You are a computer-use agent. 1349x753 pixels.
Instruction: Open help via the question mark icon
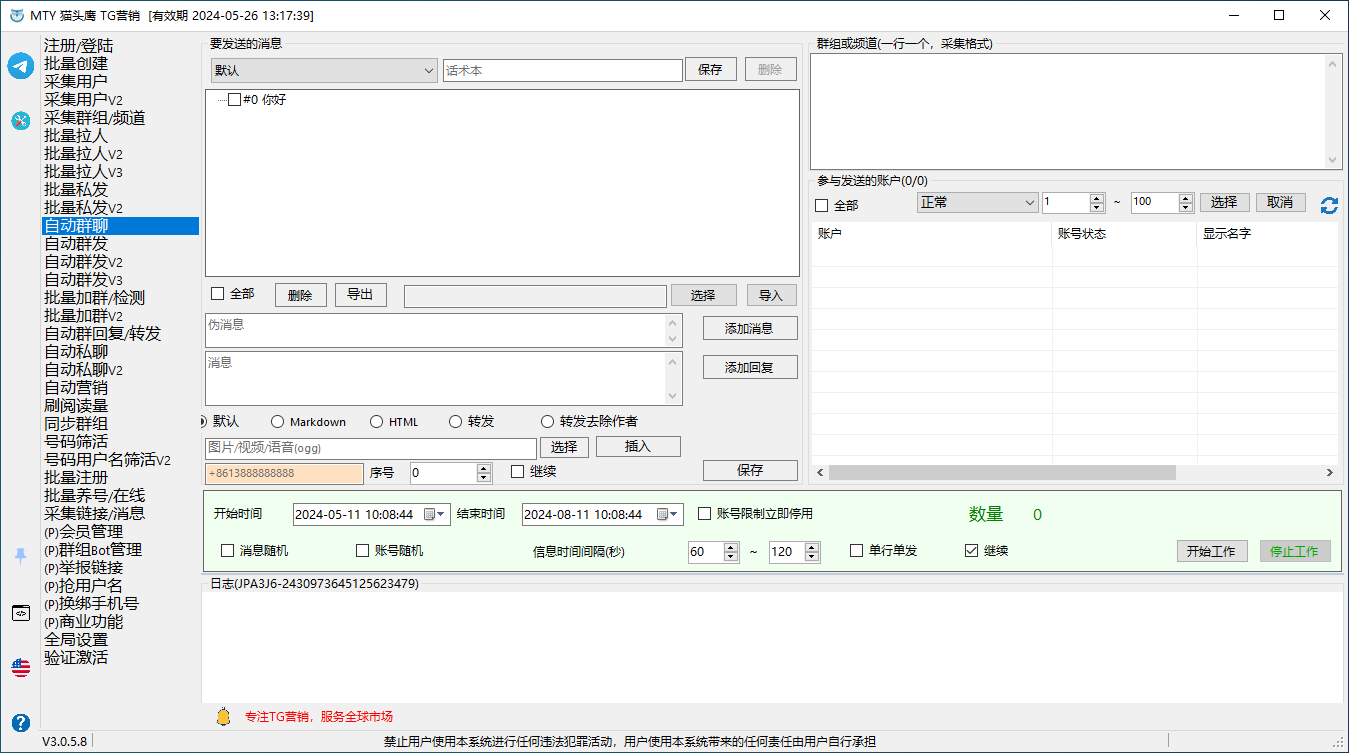tap(21, 722)
